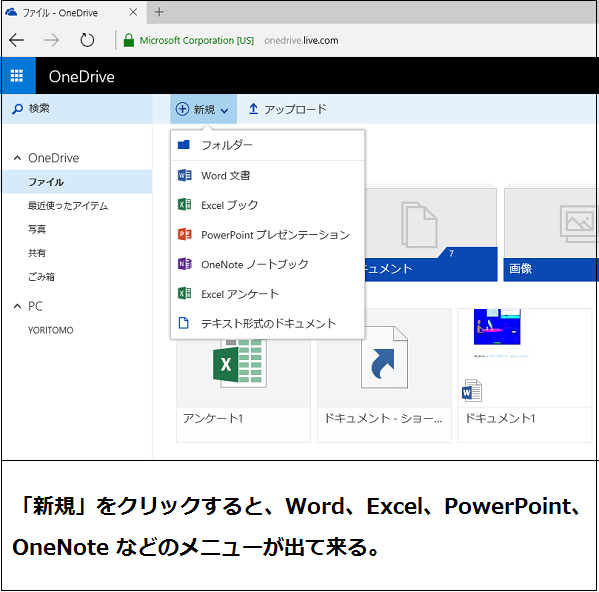Open ごみ箱 in the sidebar
The height and width of the screenshot is (592, 599).
41,277
